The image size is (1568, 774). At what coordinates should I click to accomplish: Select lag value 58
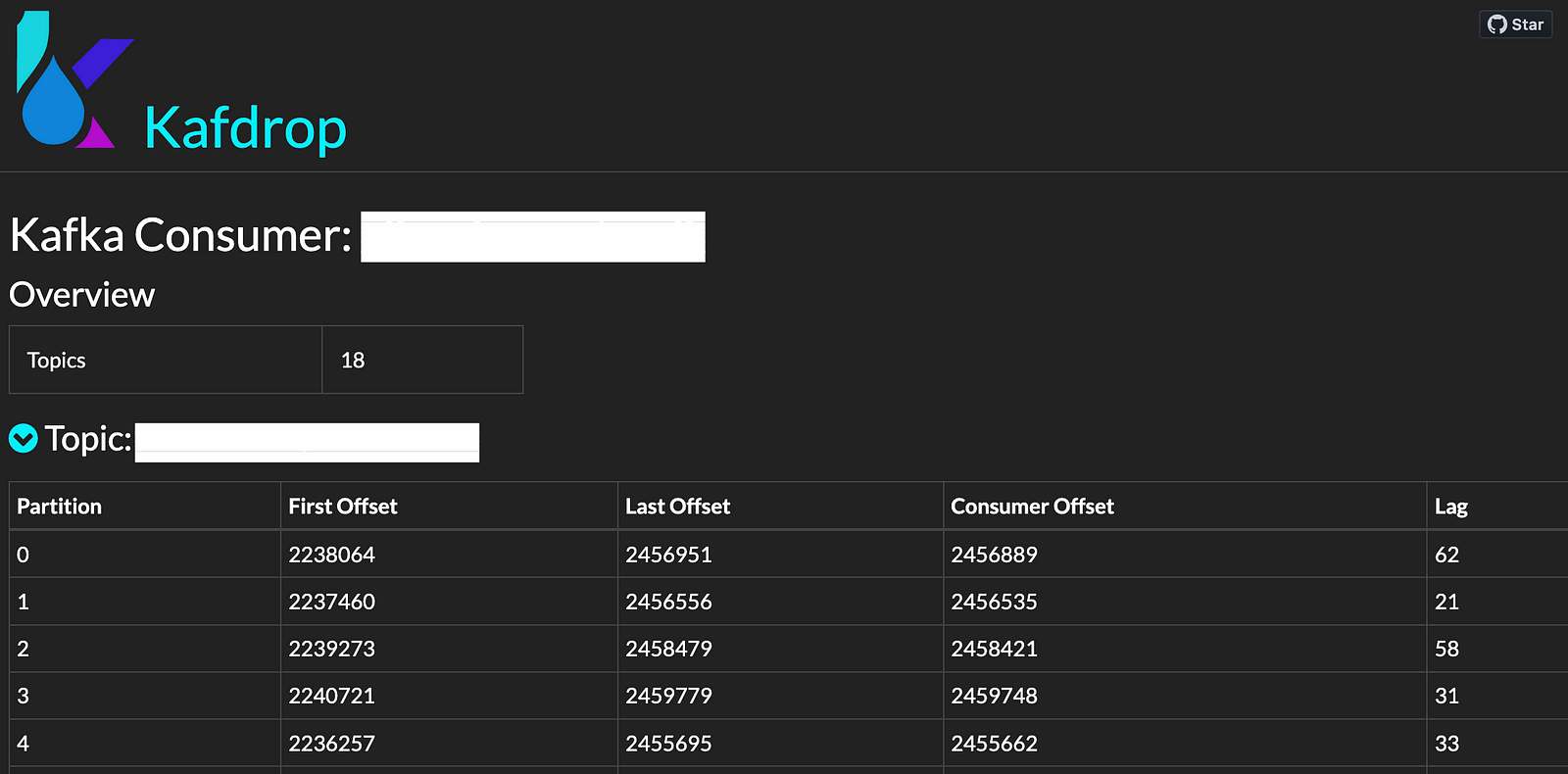tap(1447, 649)
